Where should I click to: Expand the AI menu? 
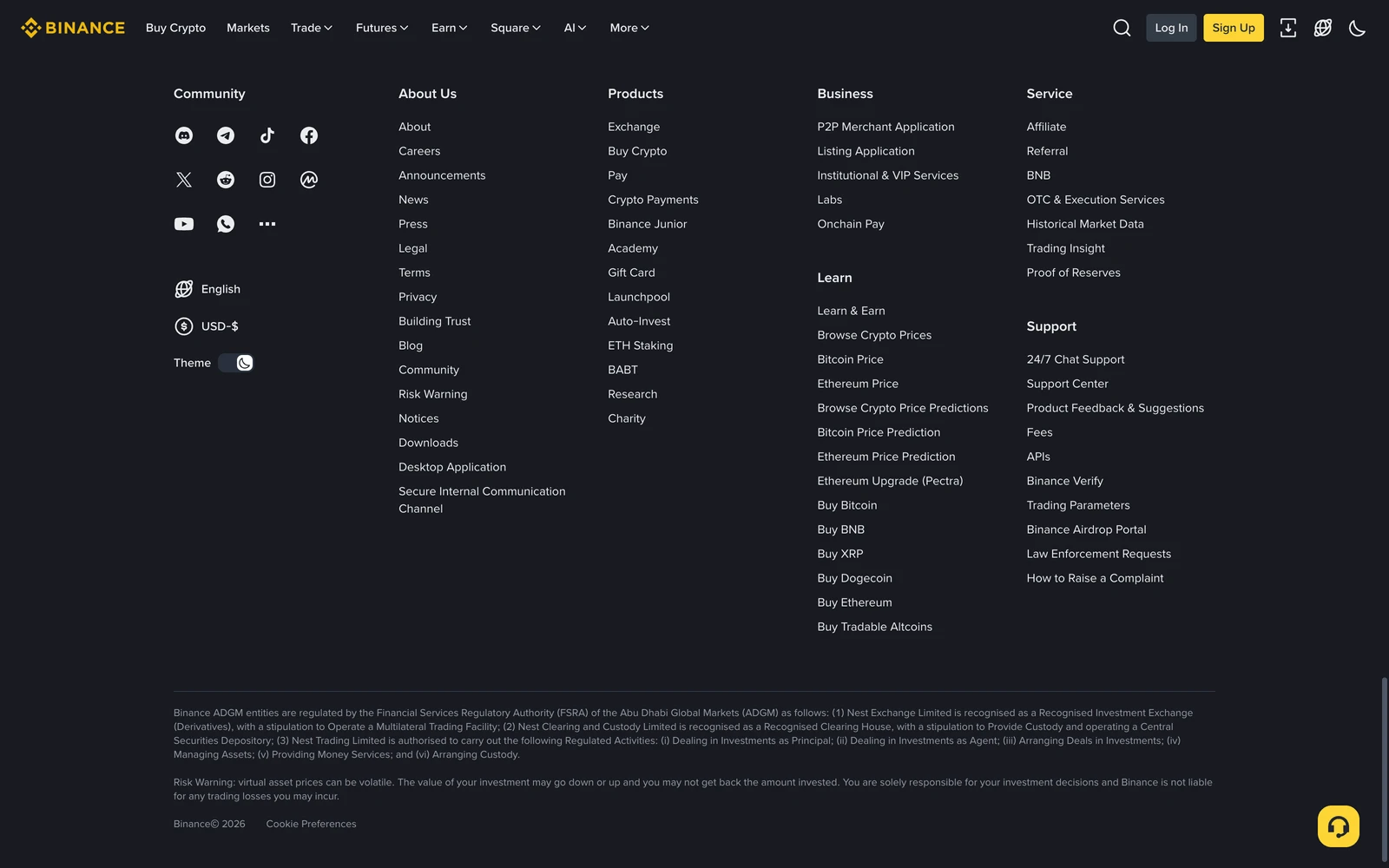click(576, 28)
